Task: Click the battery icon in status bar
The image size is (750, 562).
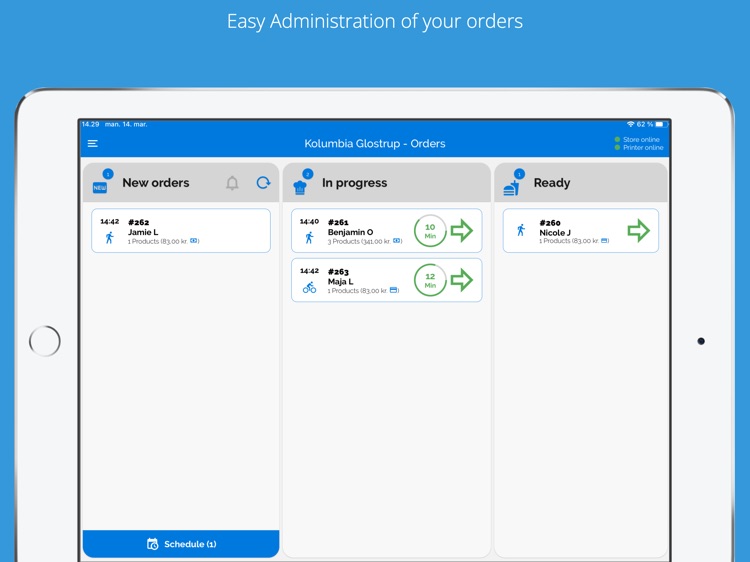Action: coord(662,124)
